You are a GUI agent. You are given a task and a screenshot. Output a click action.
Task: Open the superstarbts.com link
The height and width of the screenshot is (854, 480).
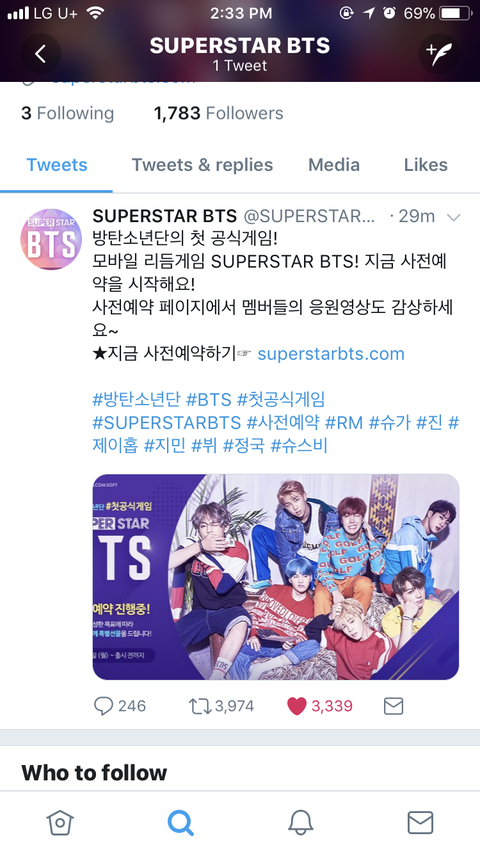(331, 353)
